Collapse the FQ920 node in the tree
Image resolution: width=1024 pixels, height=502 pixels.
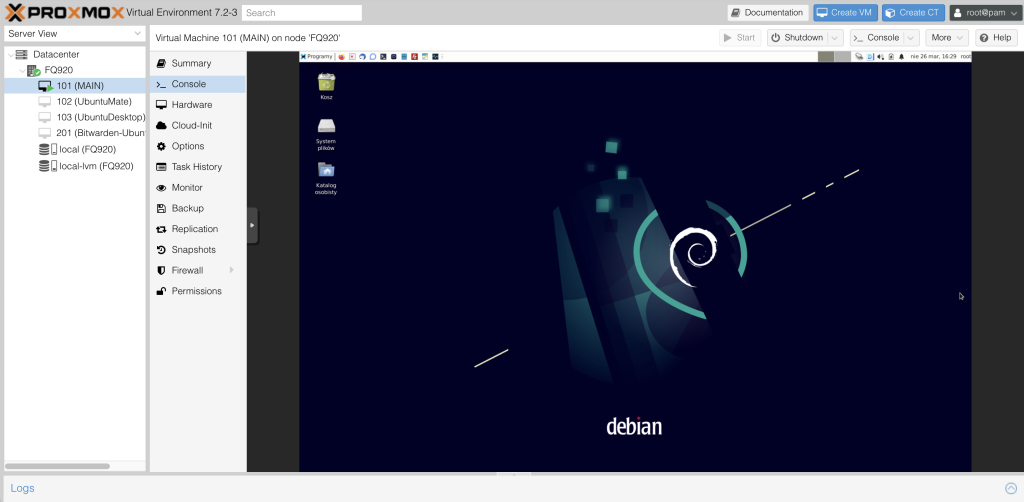(x=21, y=70)
